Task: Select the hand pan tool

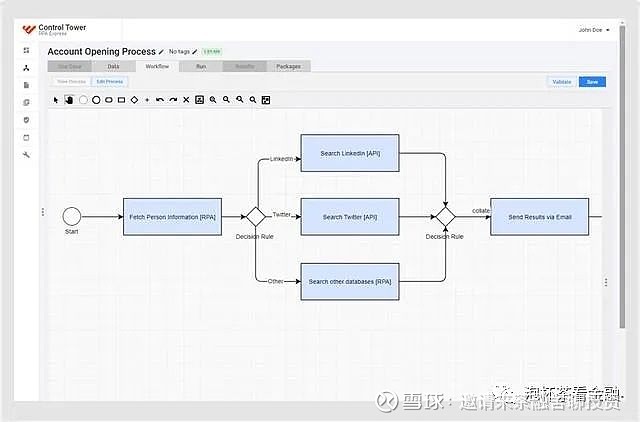Action: [x=69, y=100]
